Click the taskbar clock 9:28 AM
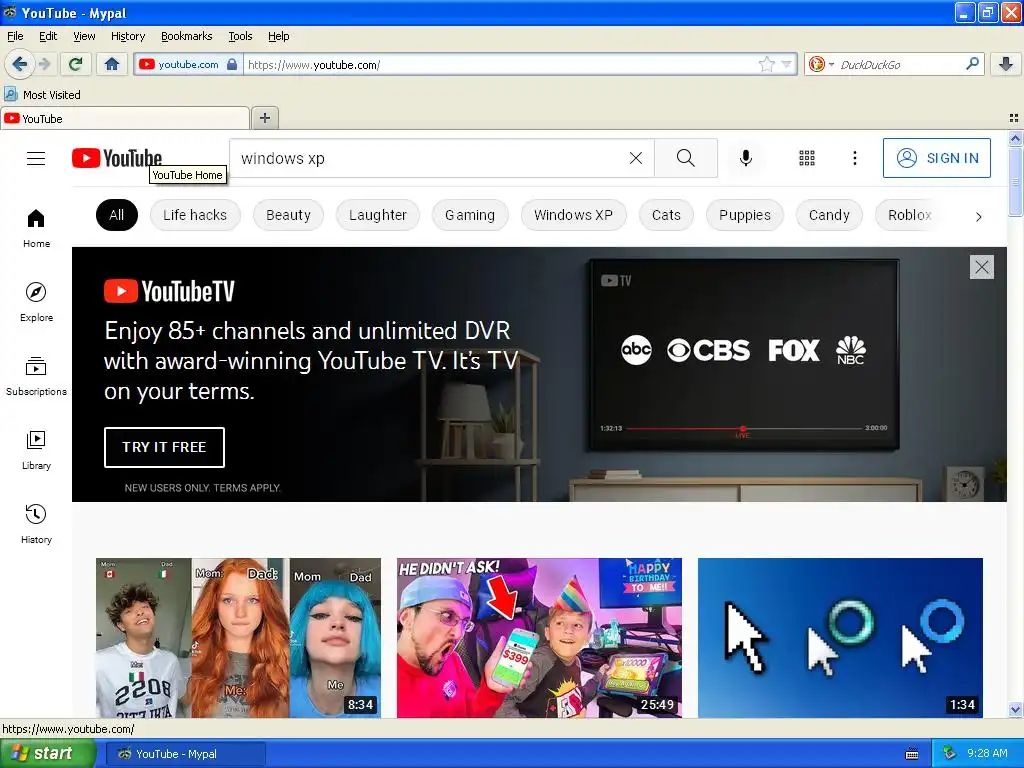This screenshot has width=1024, height=768. (987, 754)
